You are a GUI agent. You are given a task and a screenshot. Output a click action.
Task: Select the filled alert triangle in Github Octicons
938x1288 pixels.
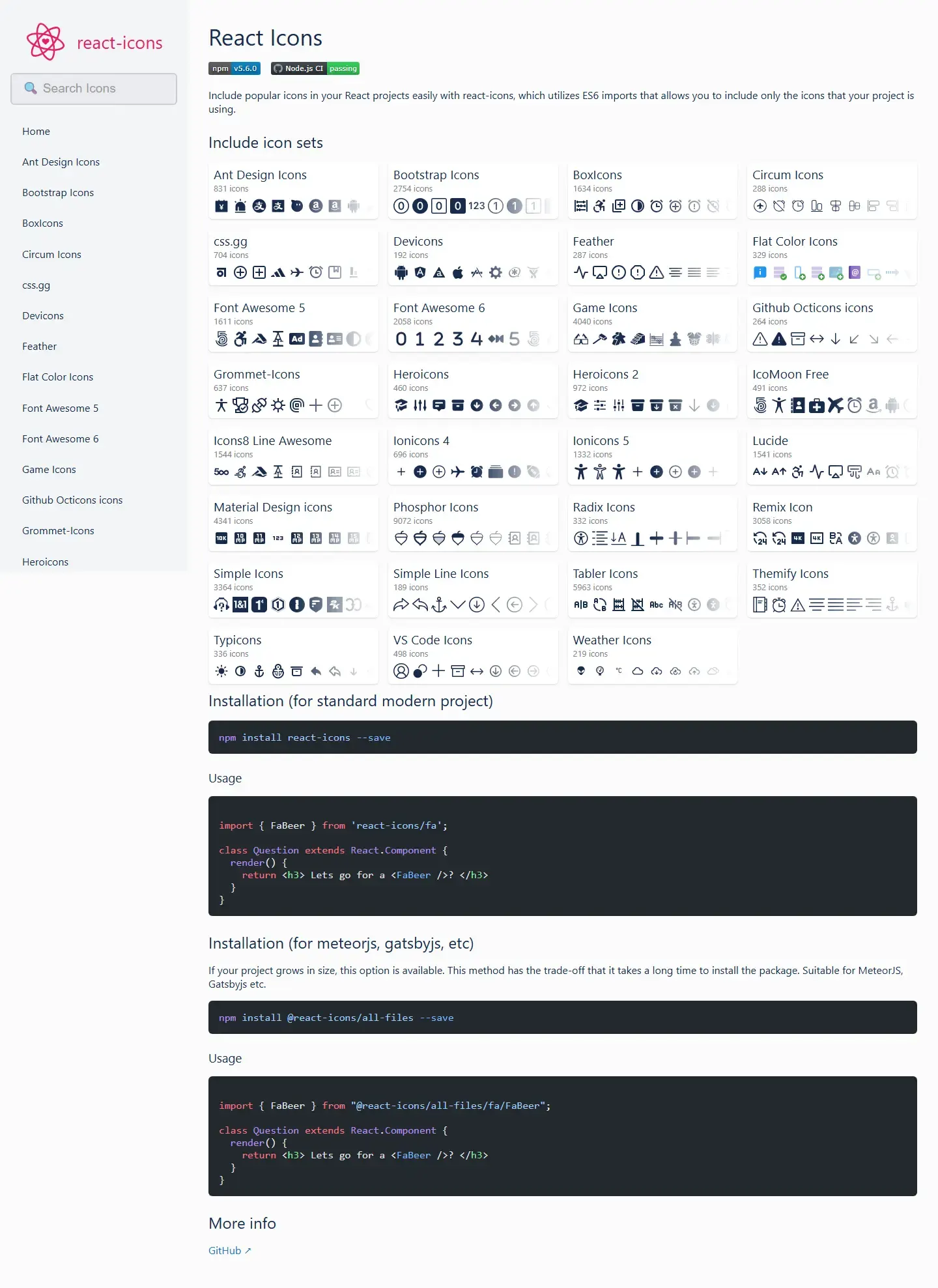(779, 339)
